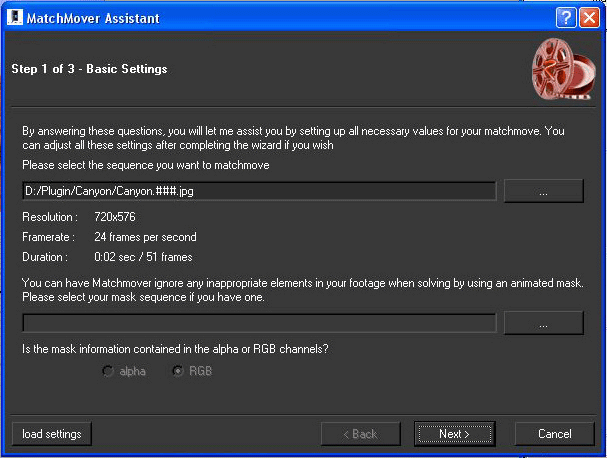Focus the empty mask sequence path field
Viewport: 607px width, 458px height.
coord(259,323)
